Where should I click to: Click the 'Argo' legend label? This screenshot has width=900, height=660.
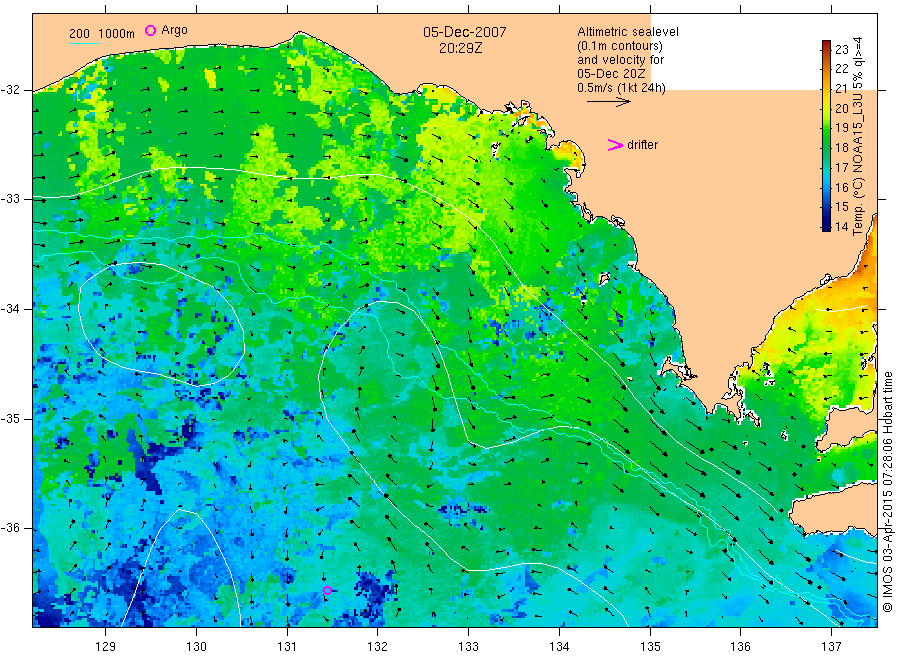174,30
